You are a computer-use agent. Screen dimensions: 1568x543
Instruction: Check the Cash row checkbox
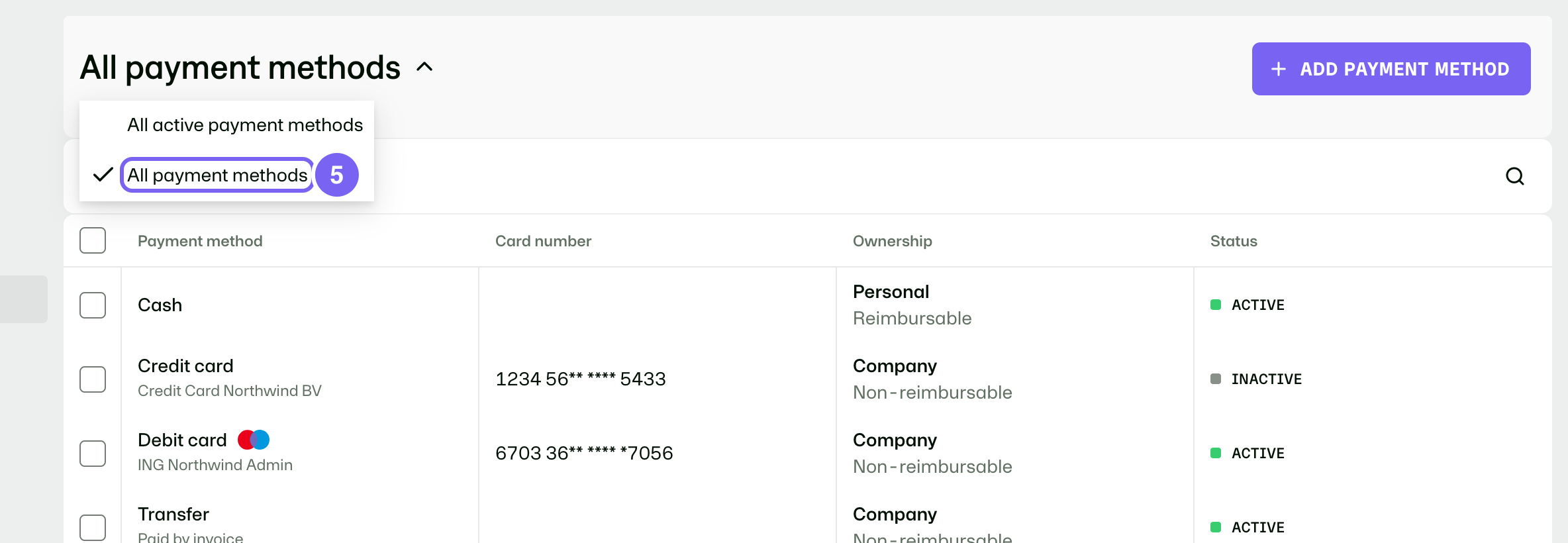tap(93, 305)
